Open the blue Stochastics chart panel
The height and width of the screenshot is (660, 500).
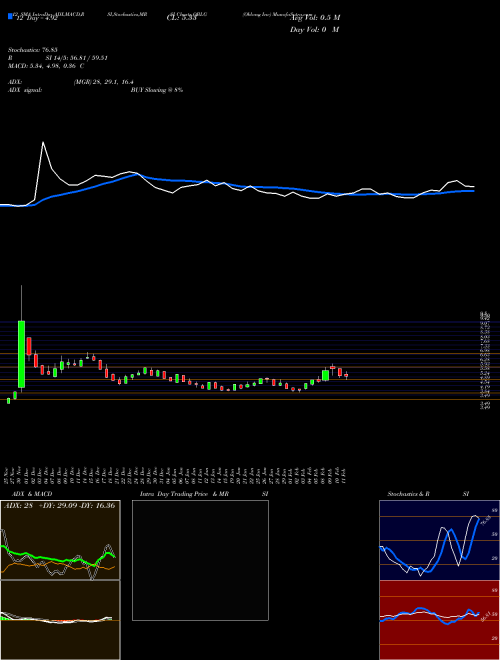click(x=439, y=540)
